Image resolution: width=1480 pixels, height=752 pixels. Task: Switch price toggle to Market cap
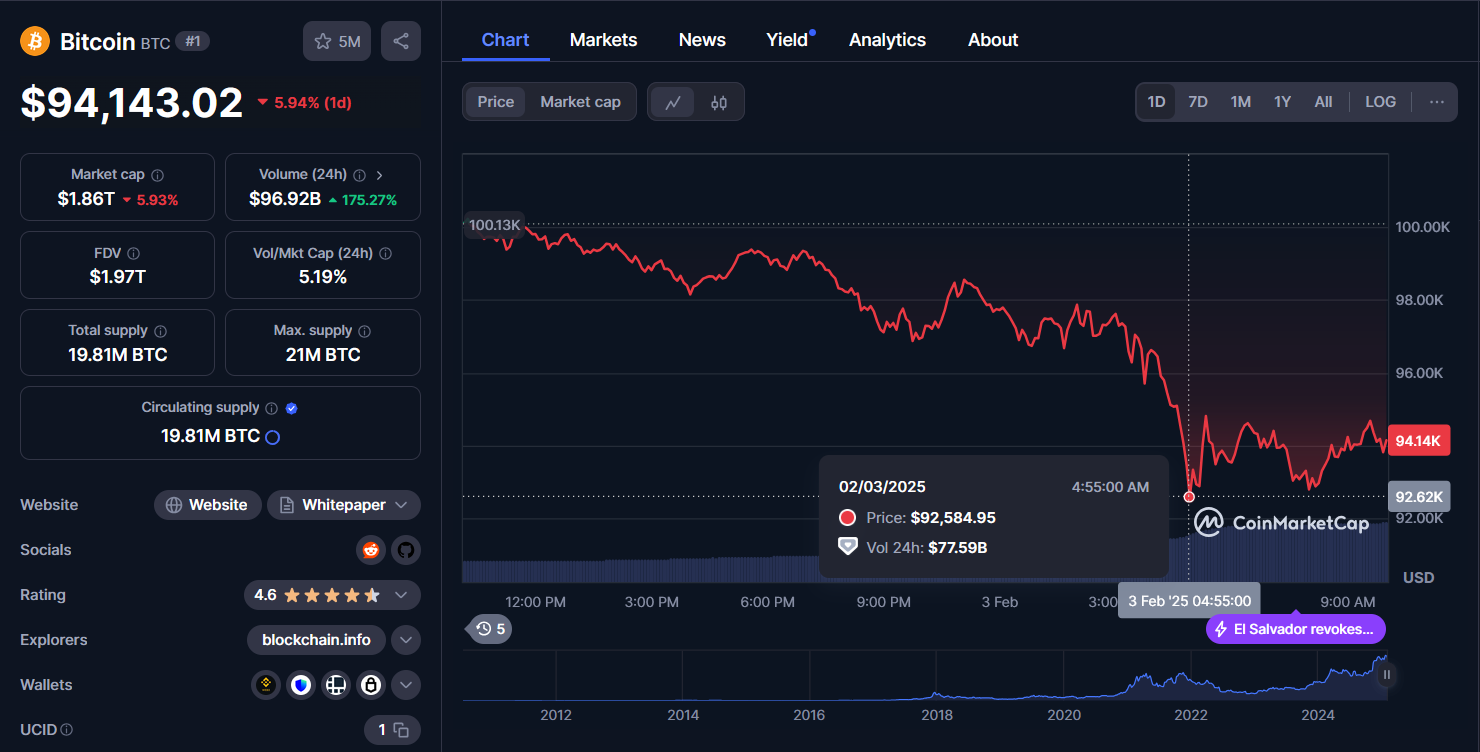(580, 101)
